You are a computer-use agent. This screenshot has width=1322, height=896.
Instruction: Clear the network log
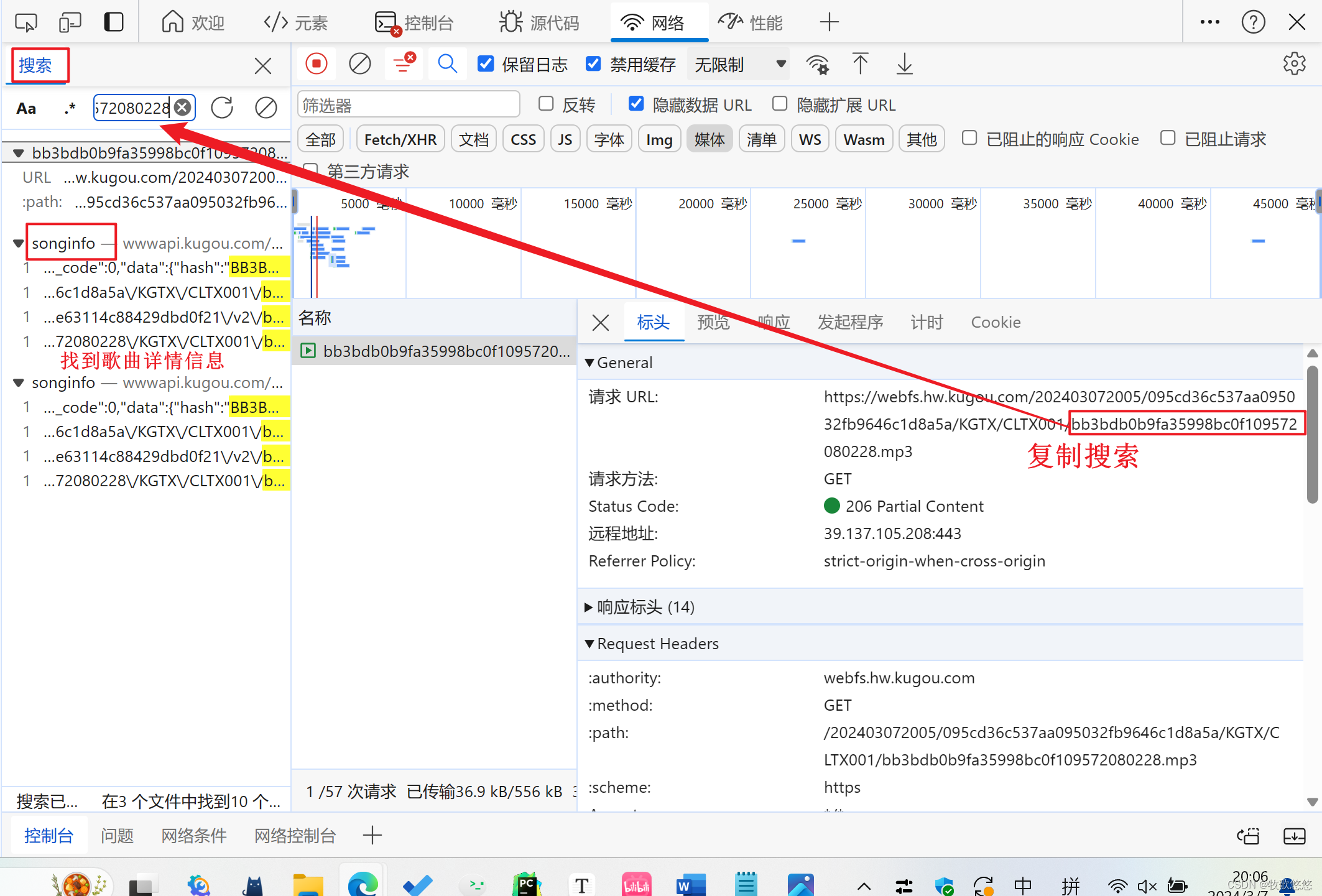tap(359, 63)
